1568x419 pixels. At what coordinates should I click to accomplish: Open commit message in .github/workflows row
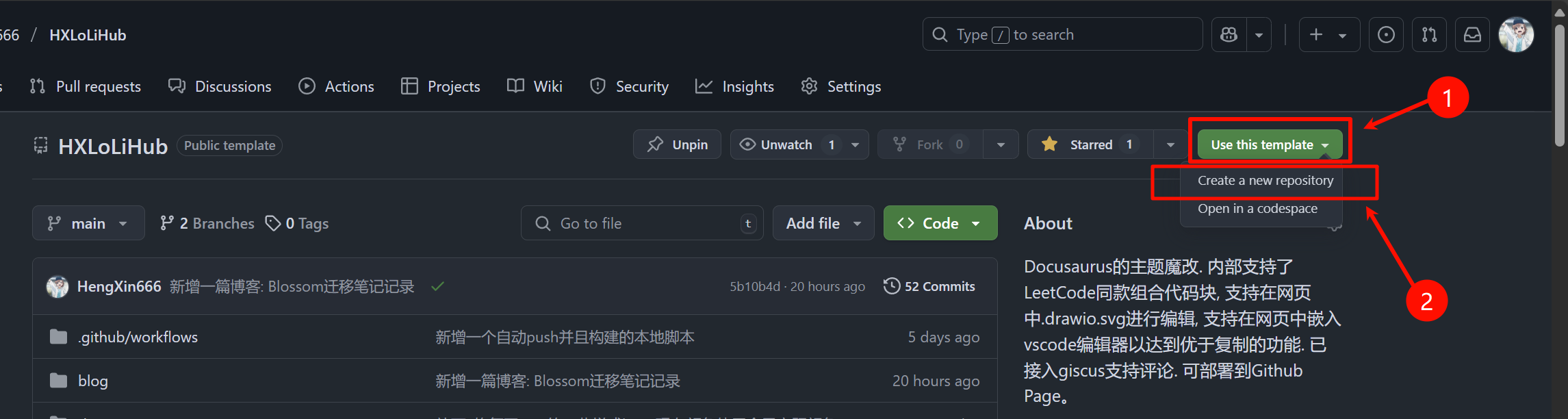point(565,337)
